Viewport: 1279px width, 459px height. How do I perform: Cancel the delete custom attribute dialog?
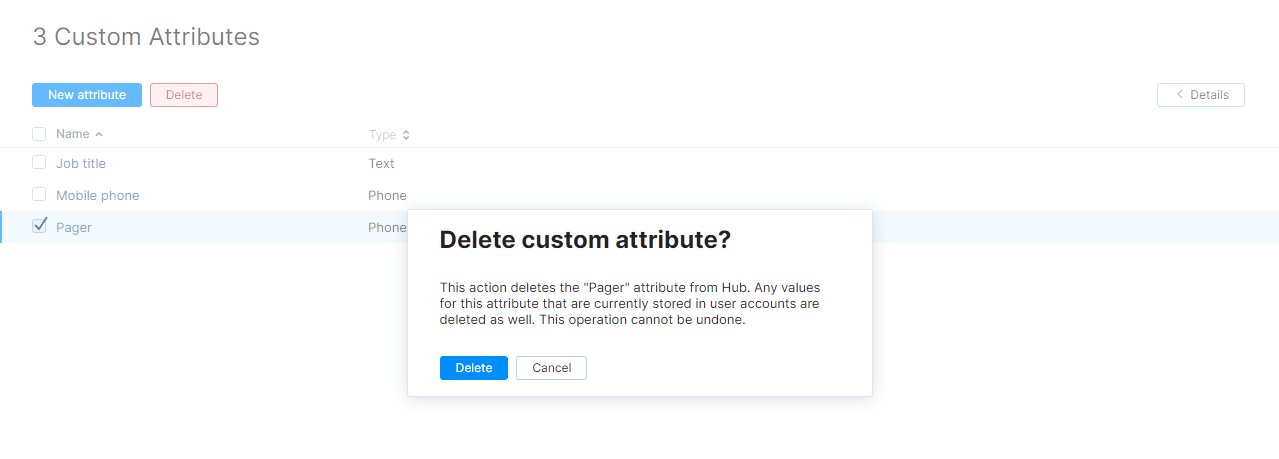[551, 368]
